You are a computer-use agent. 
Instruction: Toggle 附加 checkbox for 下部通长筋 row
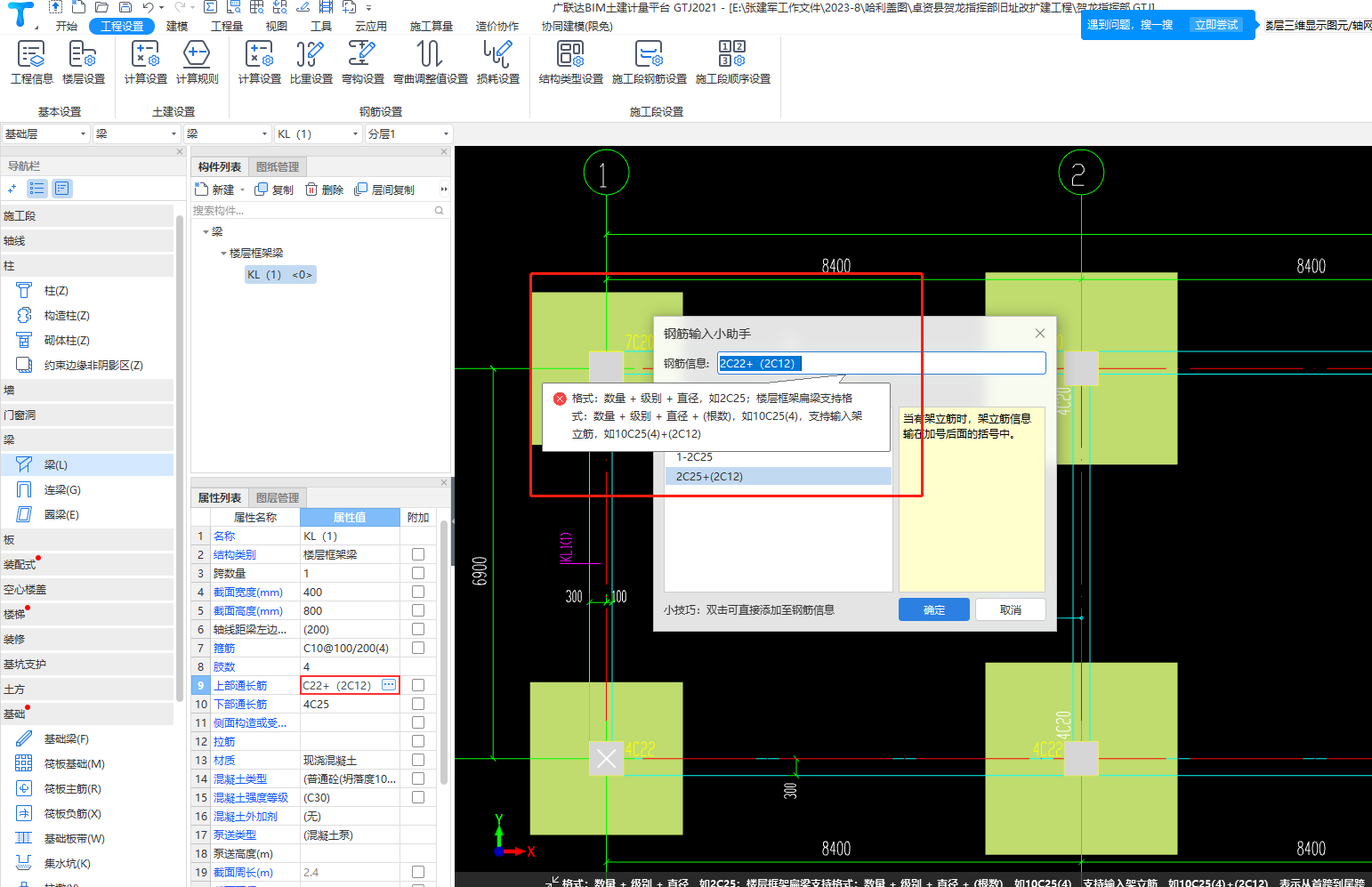coord(418,704)
